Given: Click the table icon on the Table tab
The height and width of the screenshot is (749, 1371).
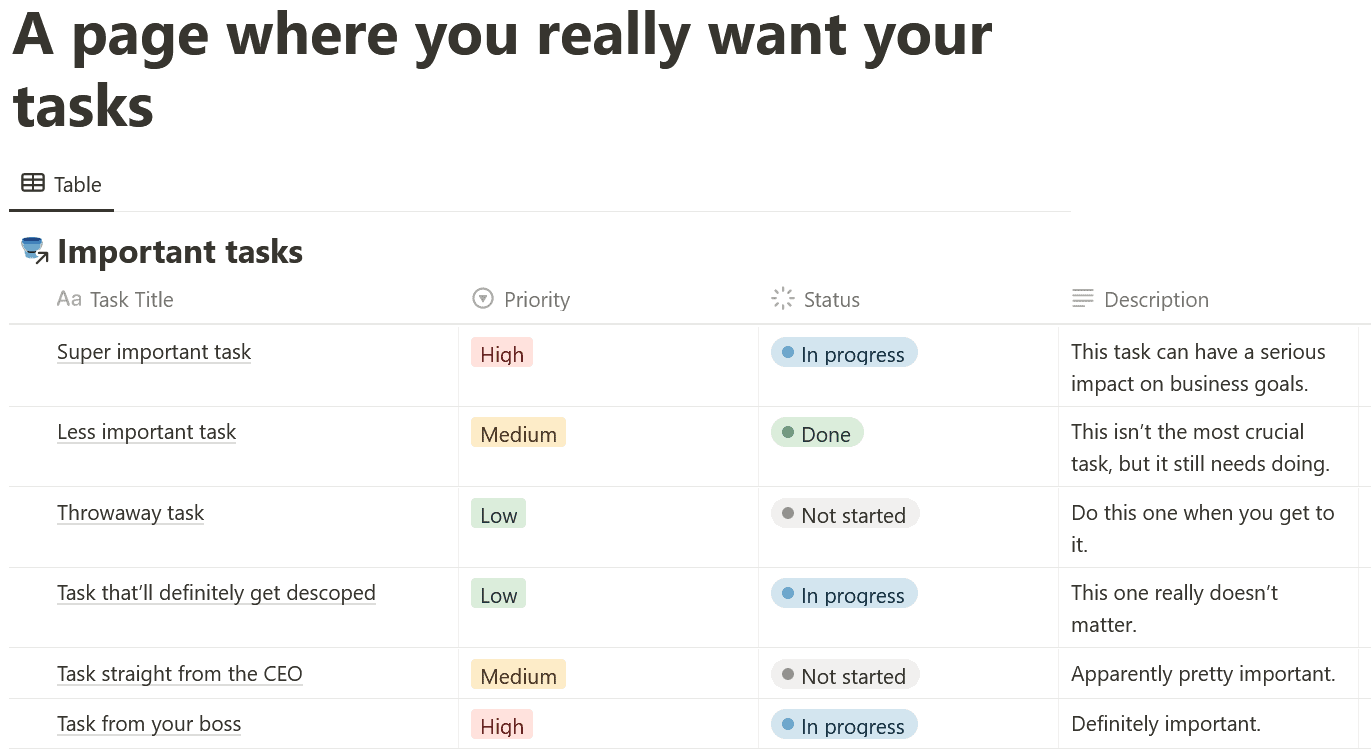Looking at the screenshot, I should tap(31, 183).
